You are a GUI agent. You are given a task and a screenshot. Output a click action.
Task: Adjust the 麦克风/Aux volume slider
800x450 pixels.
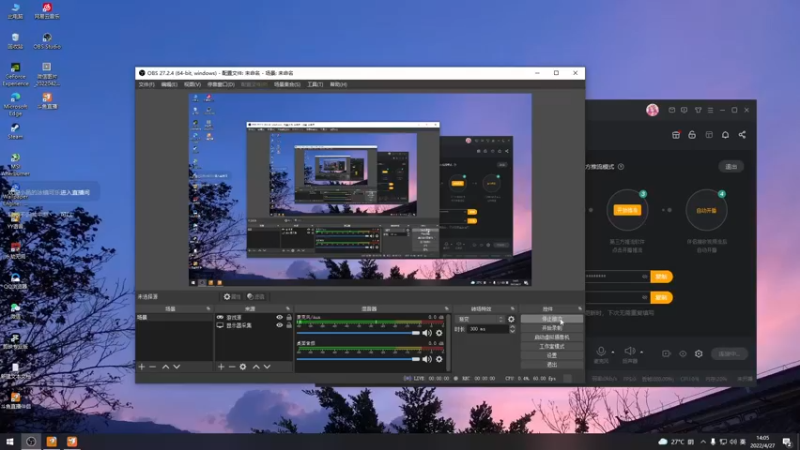tap(358, 333)
